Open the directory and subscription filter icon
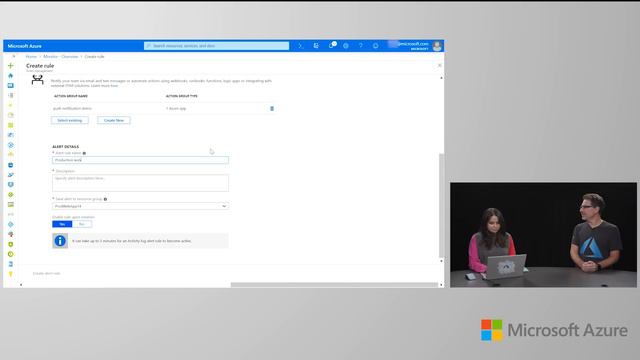640x360 pixels. [316, 46]
